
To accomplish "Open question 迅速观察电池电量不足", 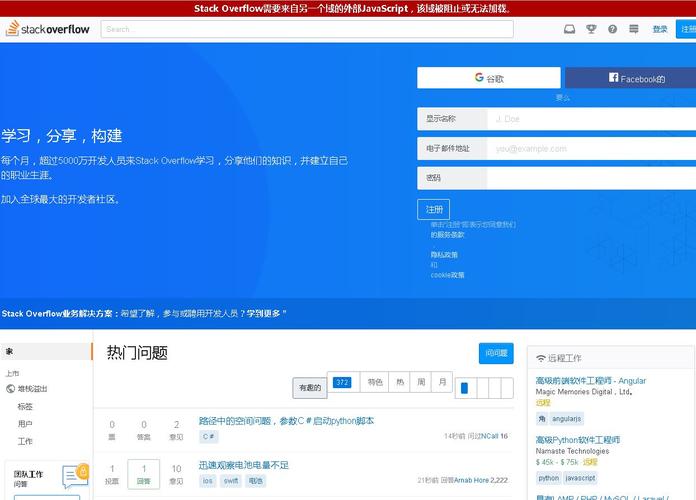I will [243, 465].
